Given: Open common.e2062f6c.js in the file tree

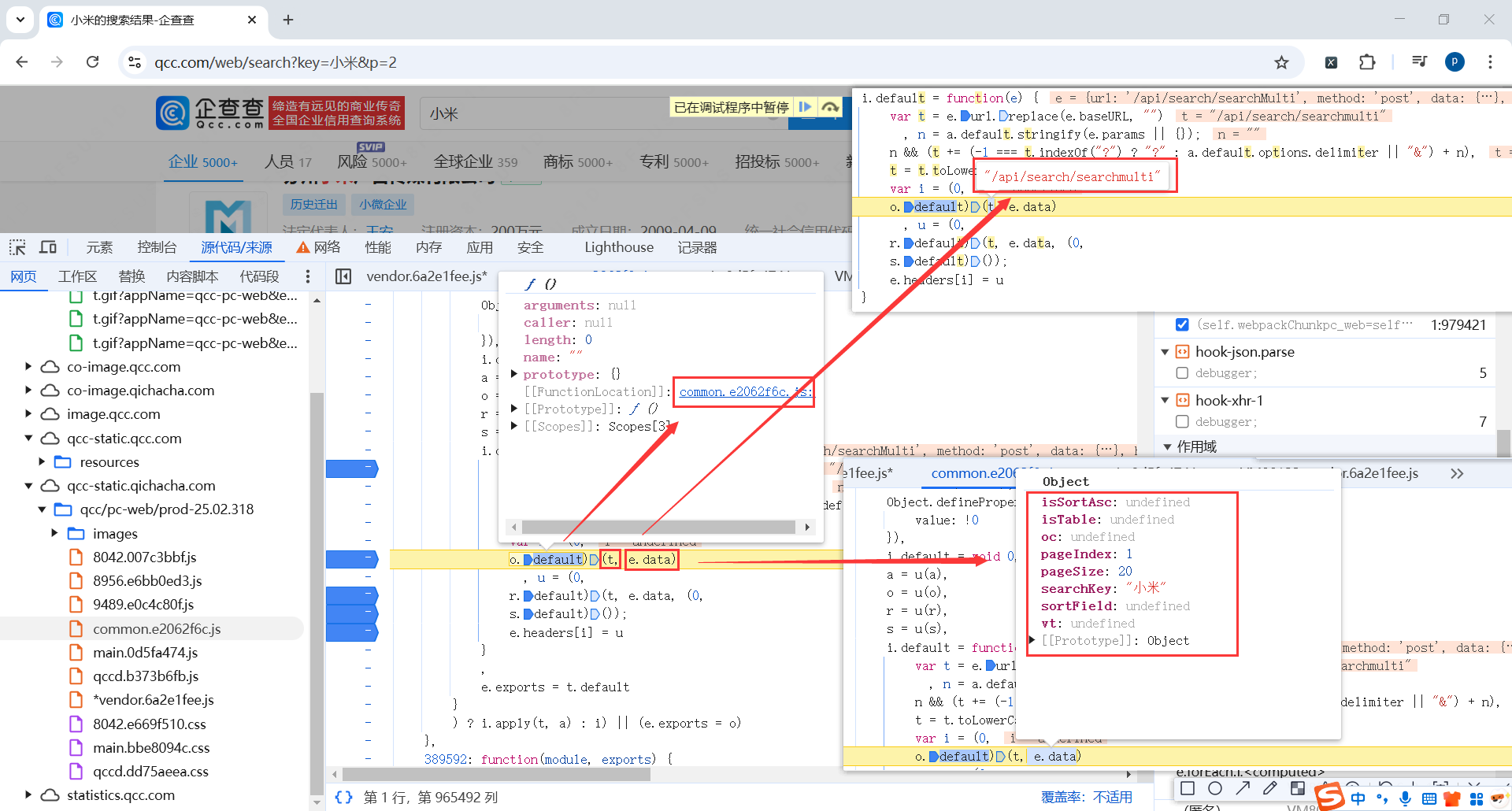Looking at the screenshot, I should 157,628.
